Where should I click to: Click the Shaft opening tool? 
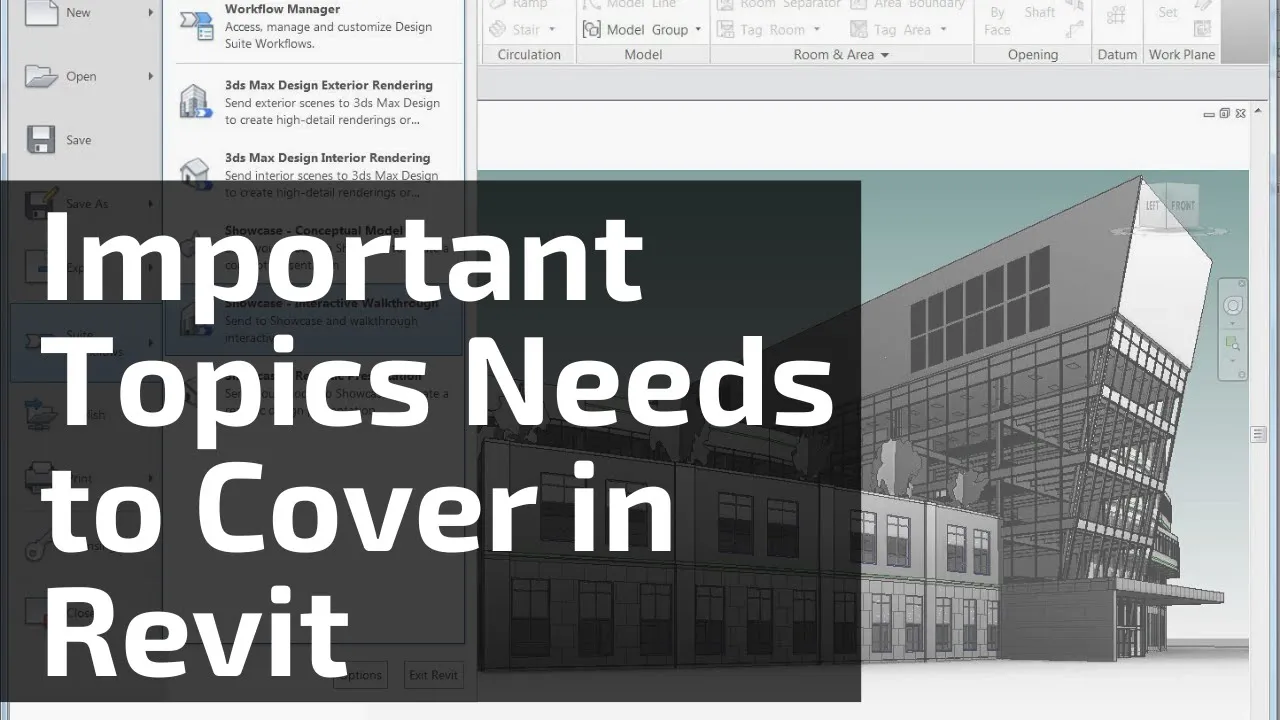1040,12
